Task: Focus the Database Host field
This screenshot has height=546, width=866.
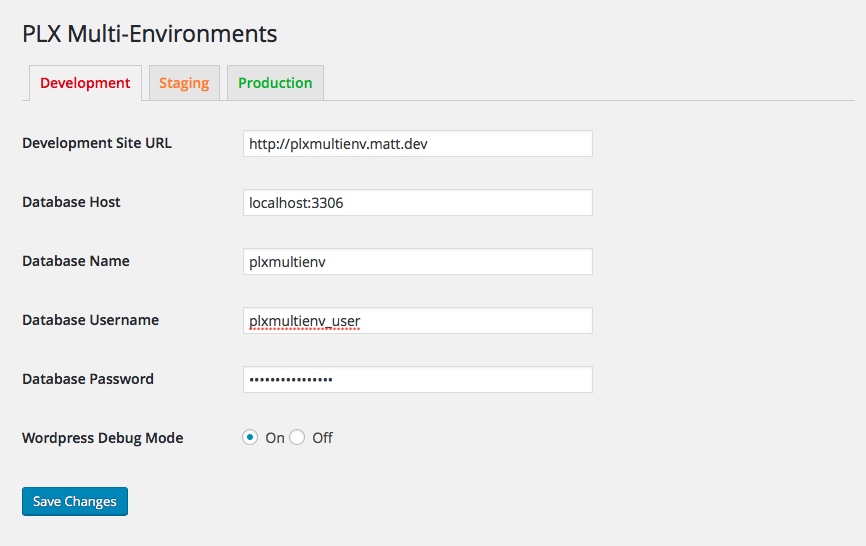Action: click(418, 203)
